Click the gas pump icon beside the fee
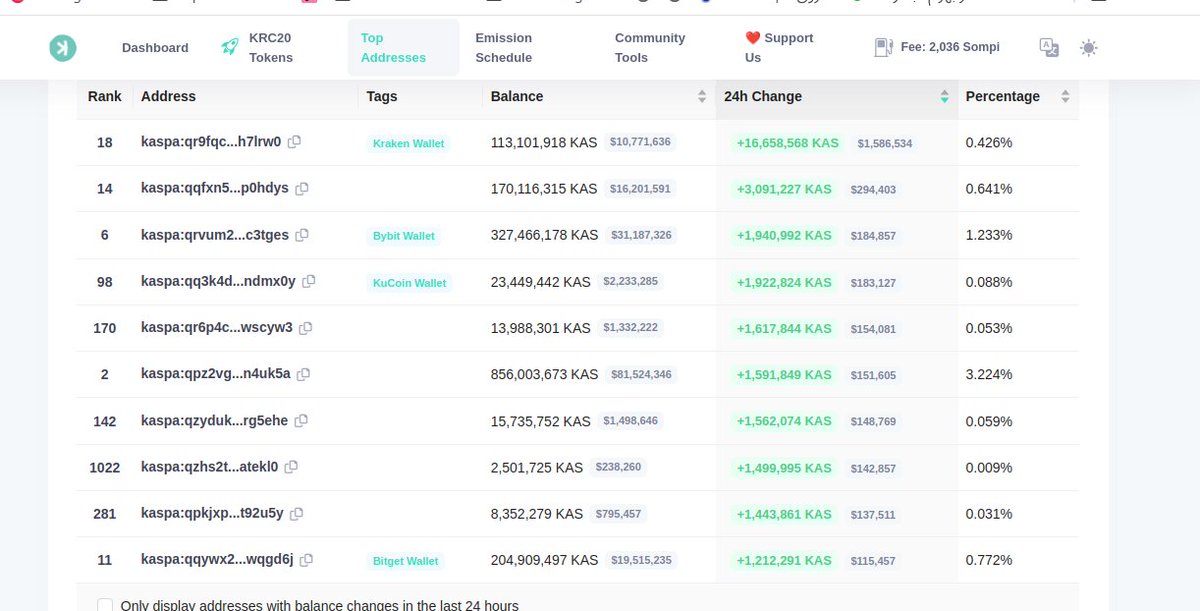This screenshot has width=1200, height=611. coord(883,46)
